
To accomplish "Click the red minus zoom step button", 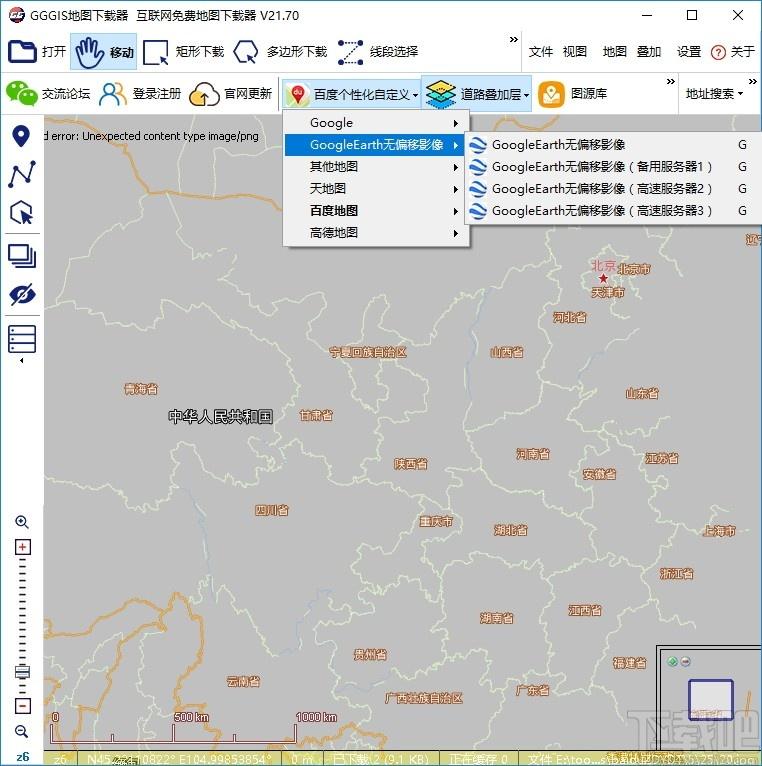I will pyautogui.click(x=22, y=705).
